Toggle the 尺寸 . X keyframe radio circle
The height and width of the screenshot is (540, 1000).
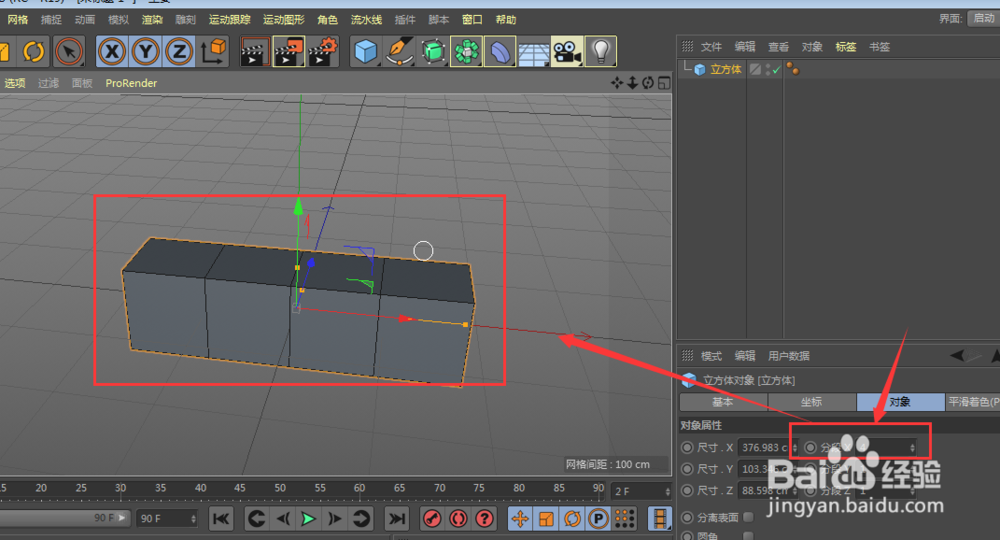[687, 448]
